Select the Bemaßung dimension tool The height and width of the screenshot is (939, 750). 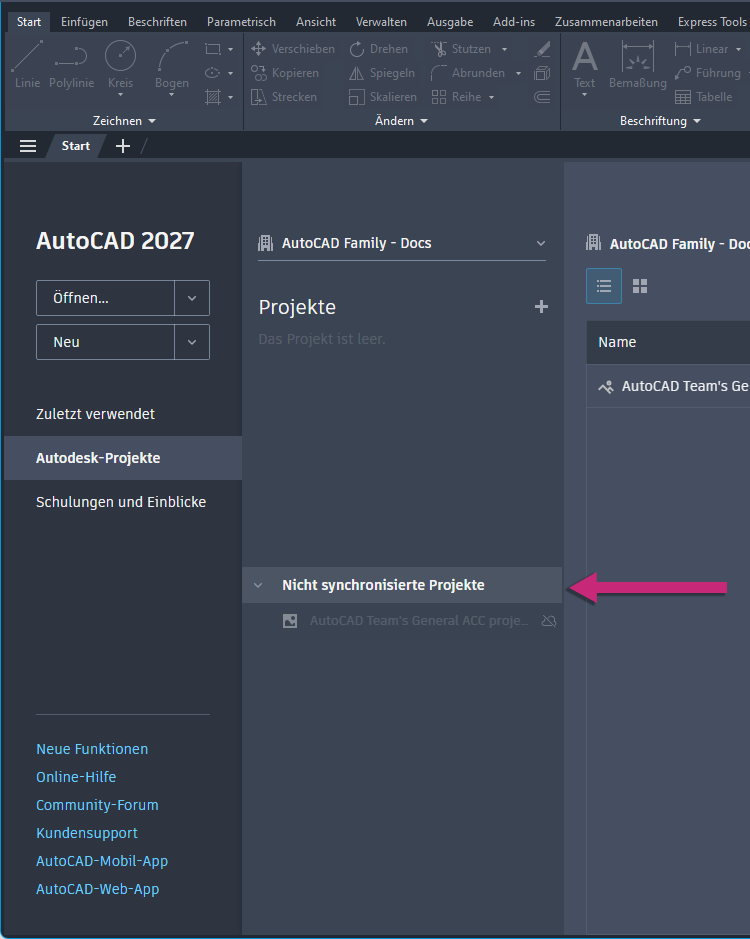638,65
